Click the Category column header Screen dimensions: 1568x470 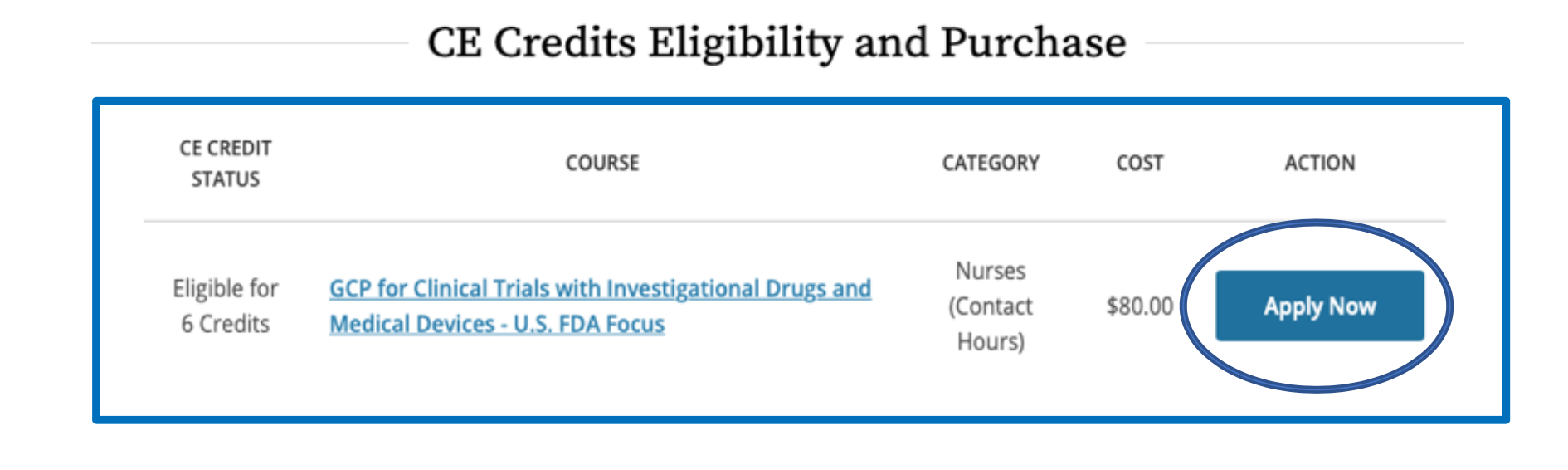[990, 163]
